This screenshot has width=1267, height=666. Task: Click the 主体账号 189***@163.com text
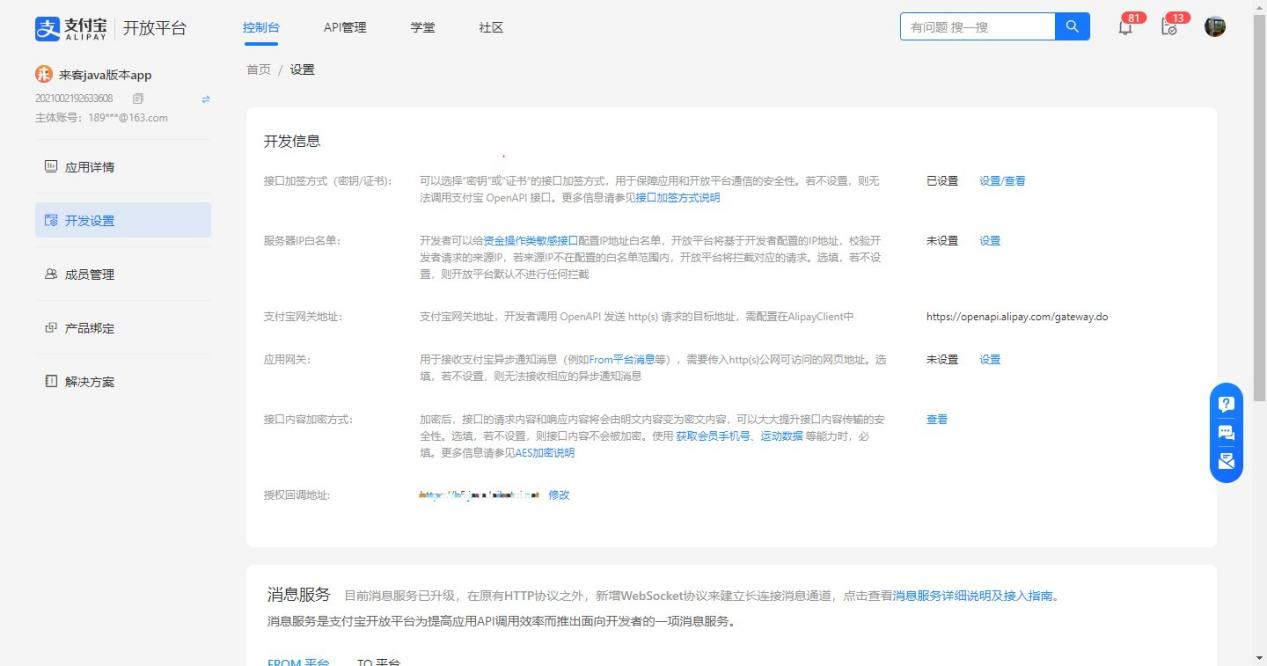pyautogui.click(x=101, y=117)
